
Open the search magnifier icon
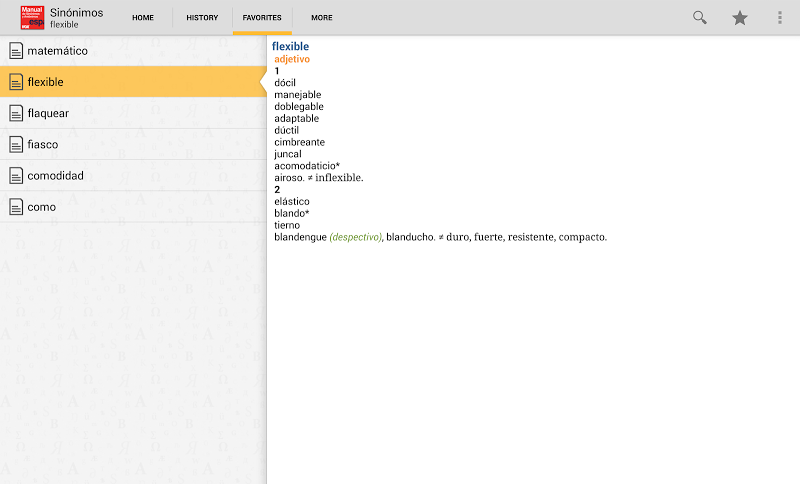coord(700,17)
